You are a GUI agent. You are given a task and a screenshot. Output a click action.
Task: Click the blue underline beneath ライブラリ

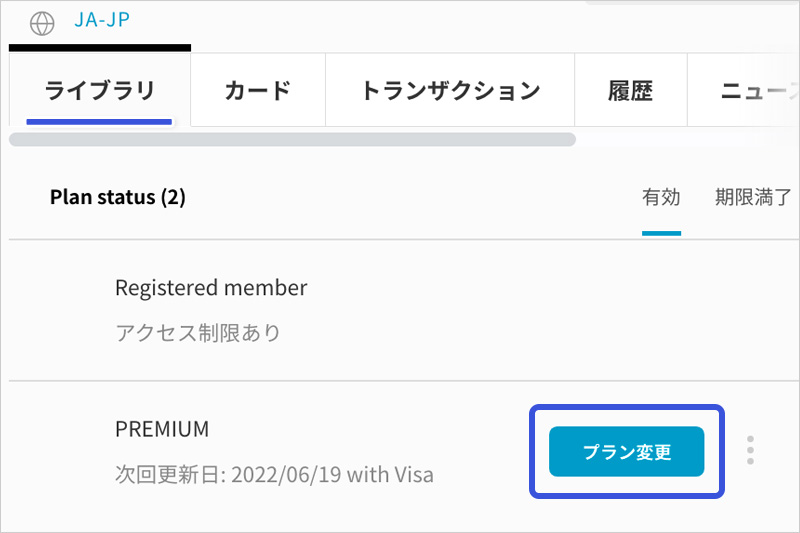click(99, 122)
